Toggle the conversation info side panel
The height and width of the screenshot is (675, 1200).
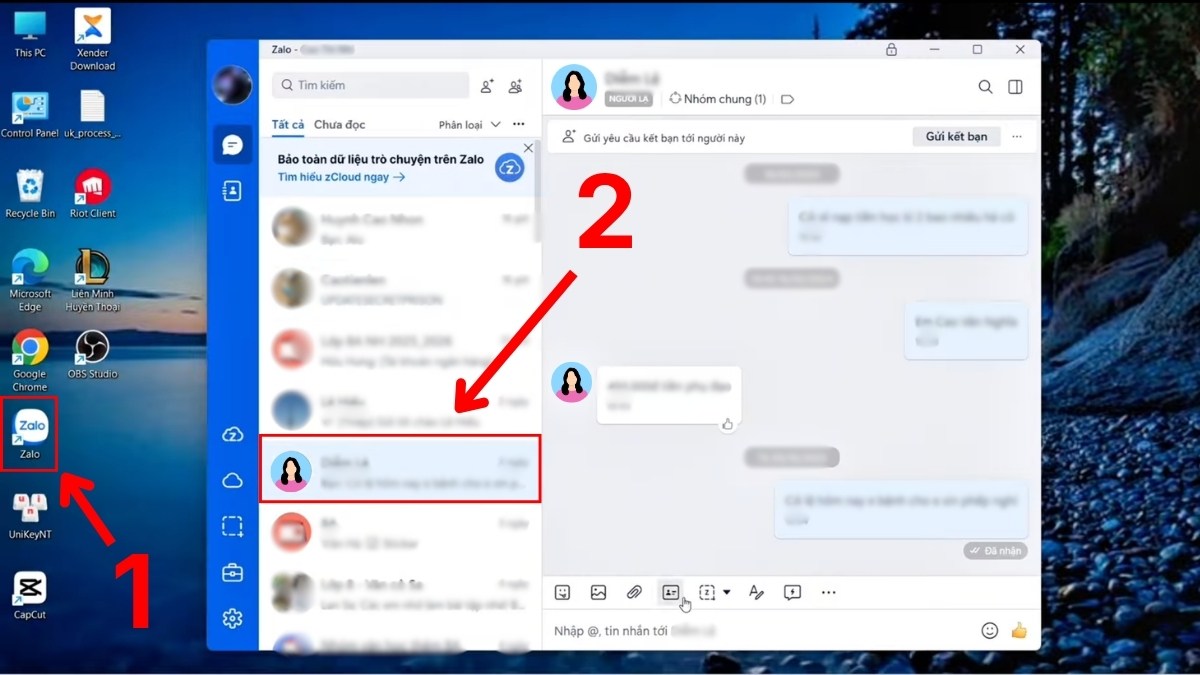pyautogui.click(x=1015, y=87)
